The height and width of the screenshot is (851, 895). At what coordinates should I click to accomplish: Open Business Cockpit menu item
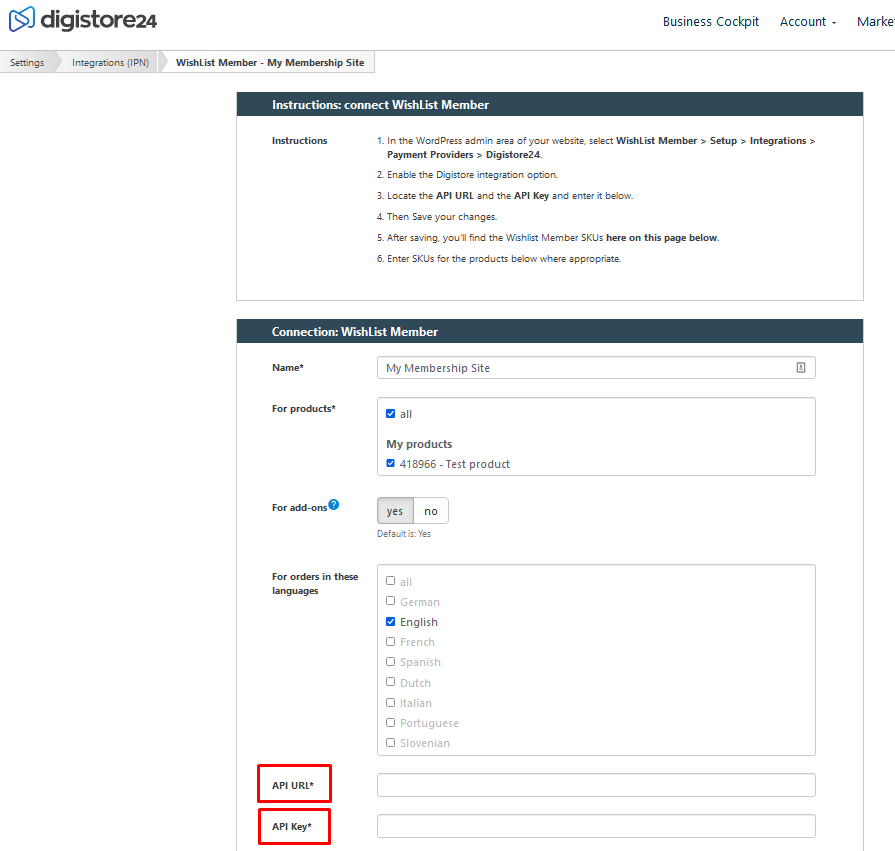click(711, 22)
